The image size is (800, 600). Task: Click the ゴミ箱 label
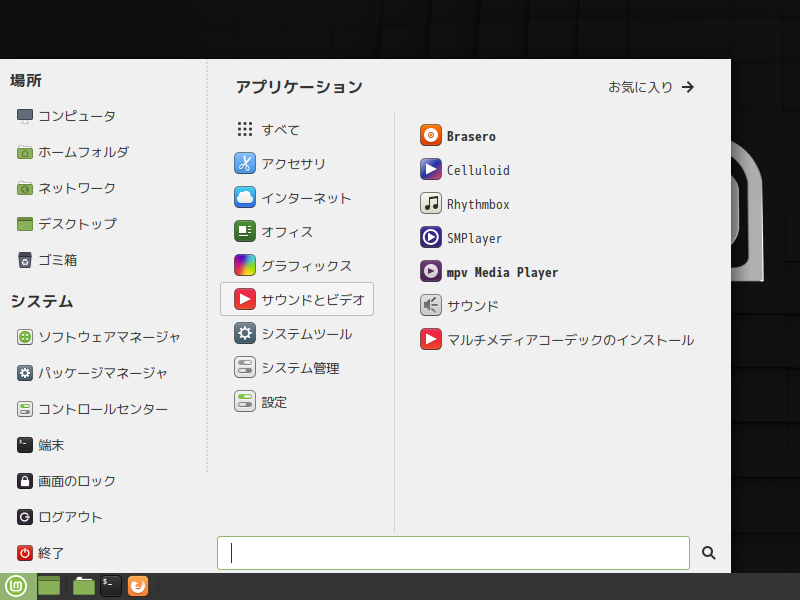point(58,260)
